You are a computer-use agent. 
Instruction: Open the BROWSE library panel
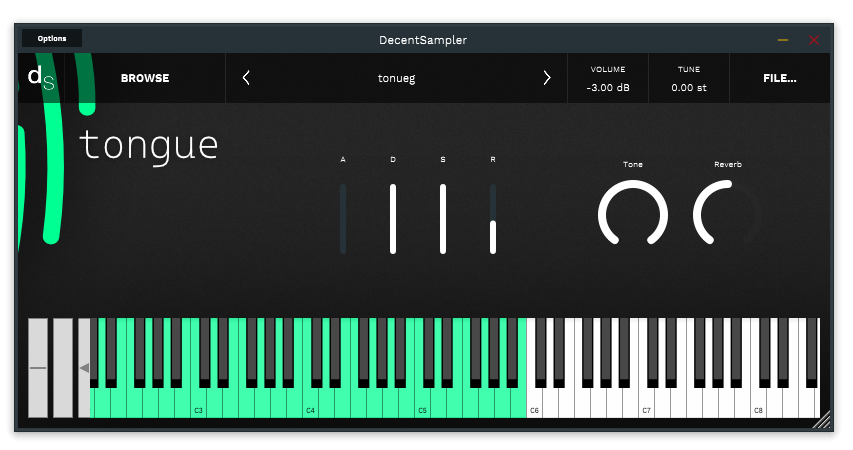click(145, 78)
